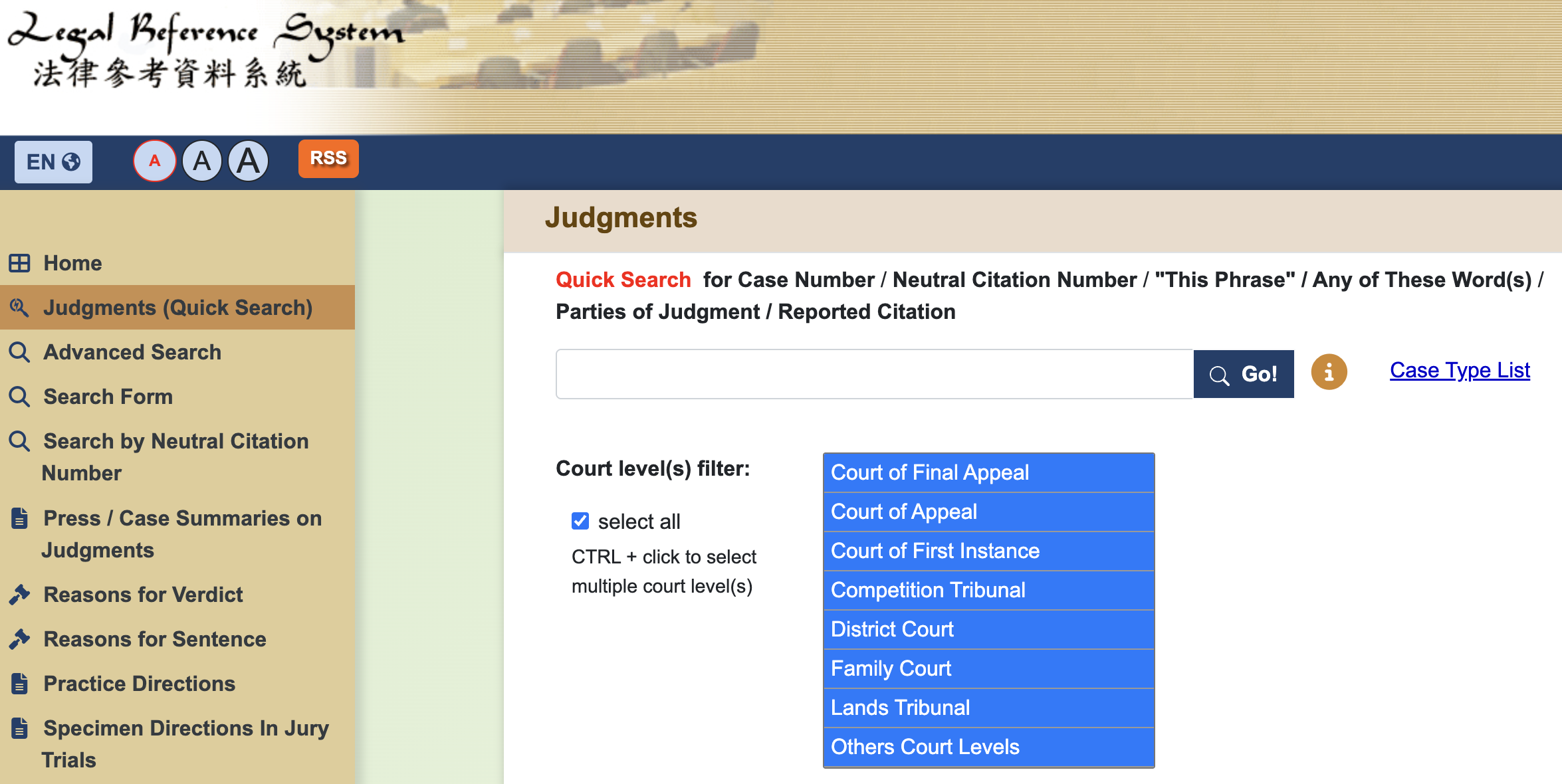
Task: Click the magnifier icon next to Advanced Search
Action: coord(19,351)
